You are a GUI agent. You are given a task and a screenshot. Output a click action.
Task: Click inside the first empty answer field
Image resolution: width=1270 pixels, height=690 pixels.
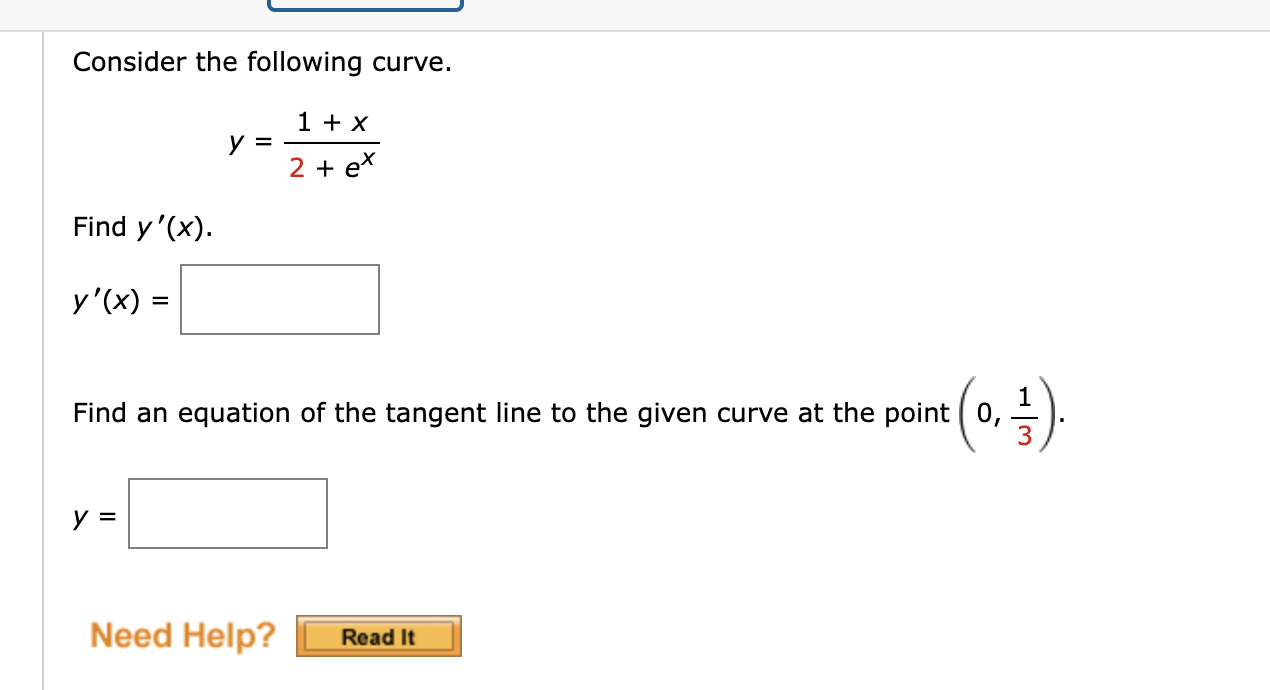pos(279,299)
